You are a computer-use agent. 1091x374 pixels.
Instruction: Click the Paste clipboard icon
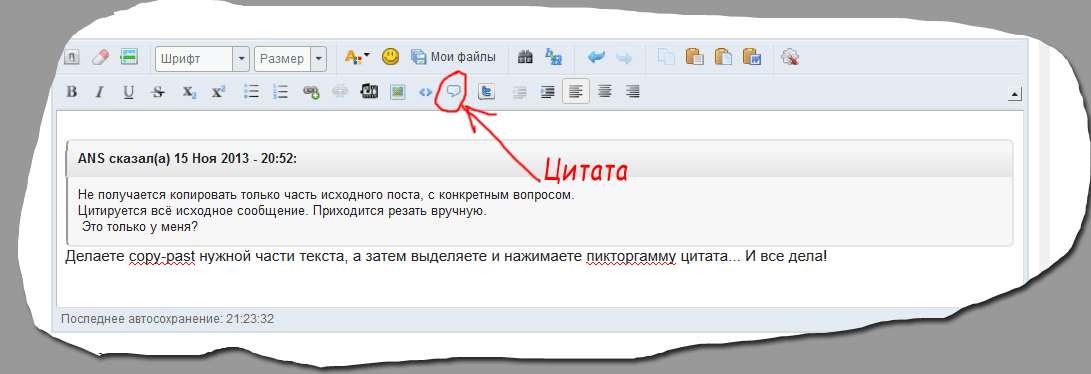tap(694, 58)
